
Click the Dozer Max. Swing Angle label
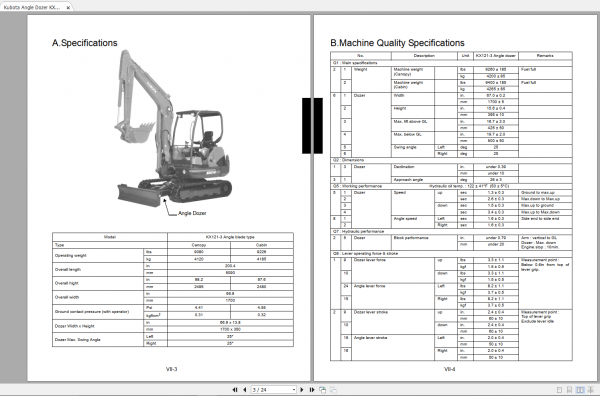(78, 340)
